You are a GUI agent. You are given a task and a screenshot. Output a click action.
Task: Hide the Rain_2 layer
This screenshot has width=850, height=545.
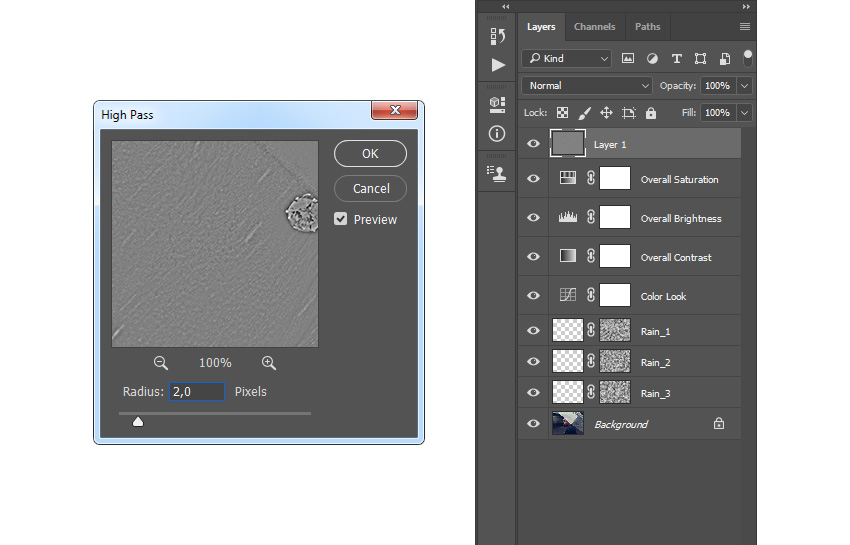tap(533, 362)
